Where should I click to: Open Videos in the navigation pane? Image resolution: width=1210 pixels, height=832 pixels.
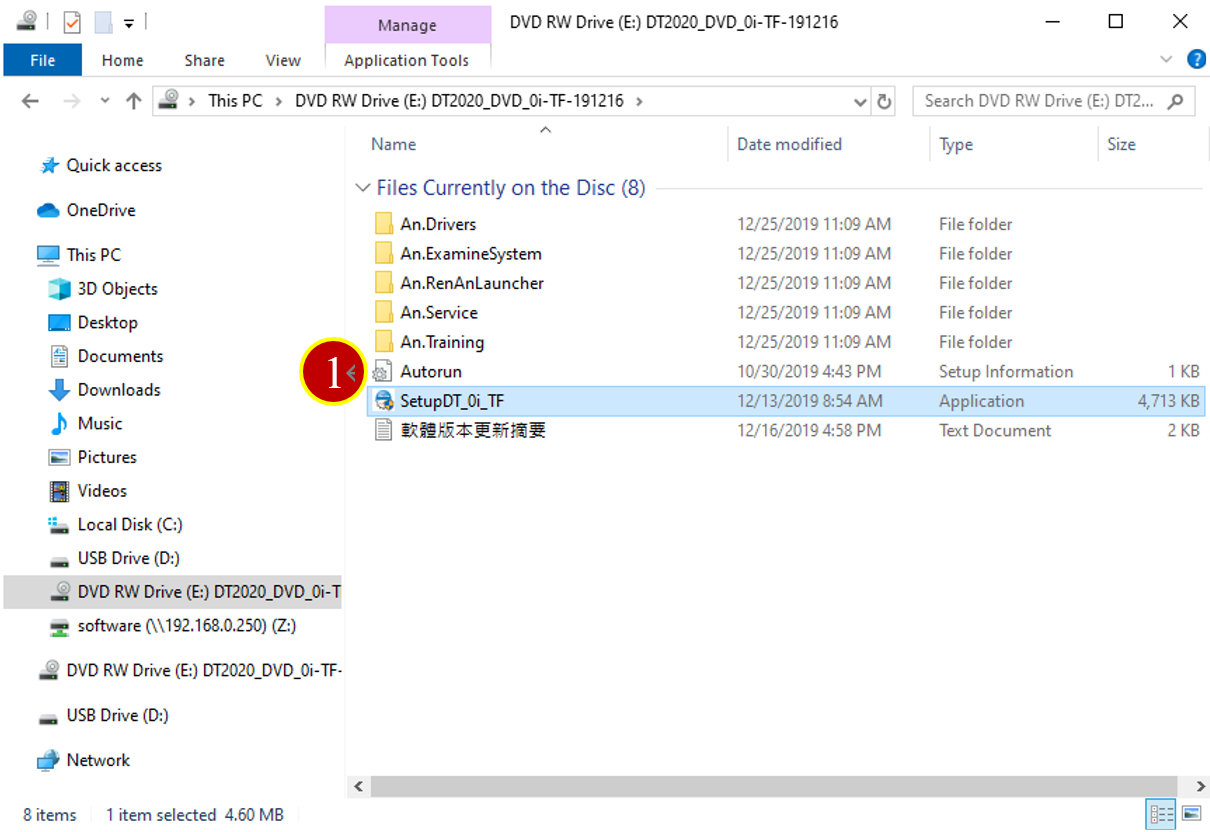pyautogui.click(x=102, y=491)
